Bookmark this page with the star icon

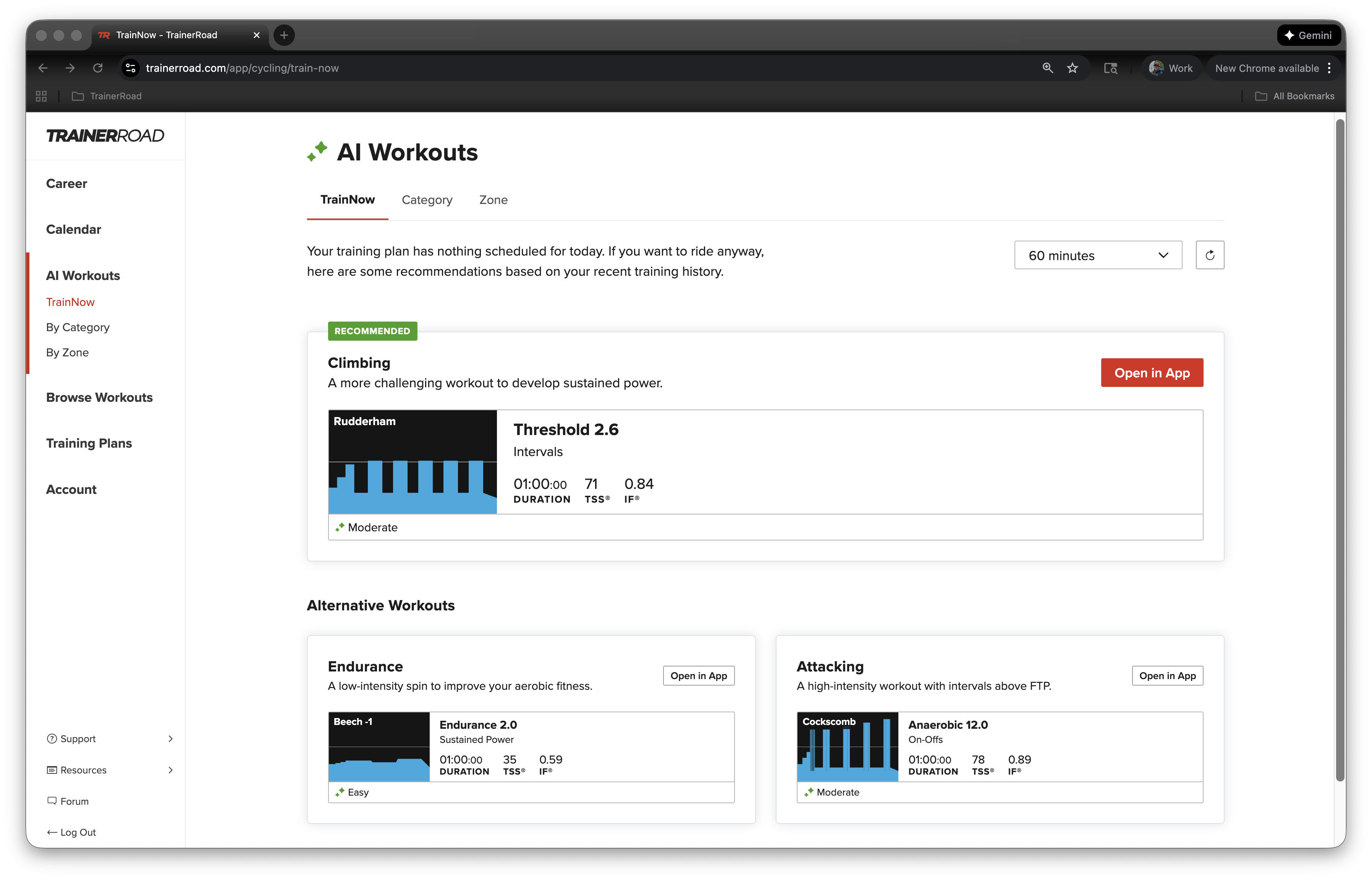1073,68
